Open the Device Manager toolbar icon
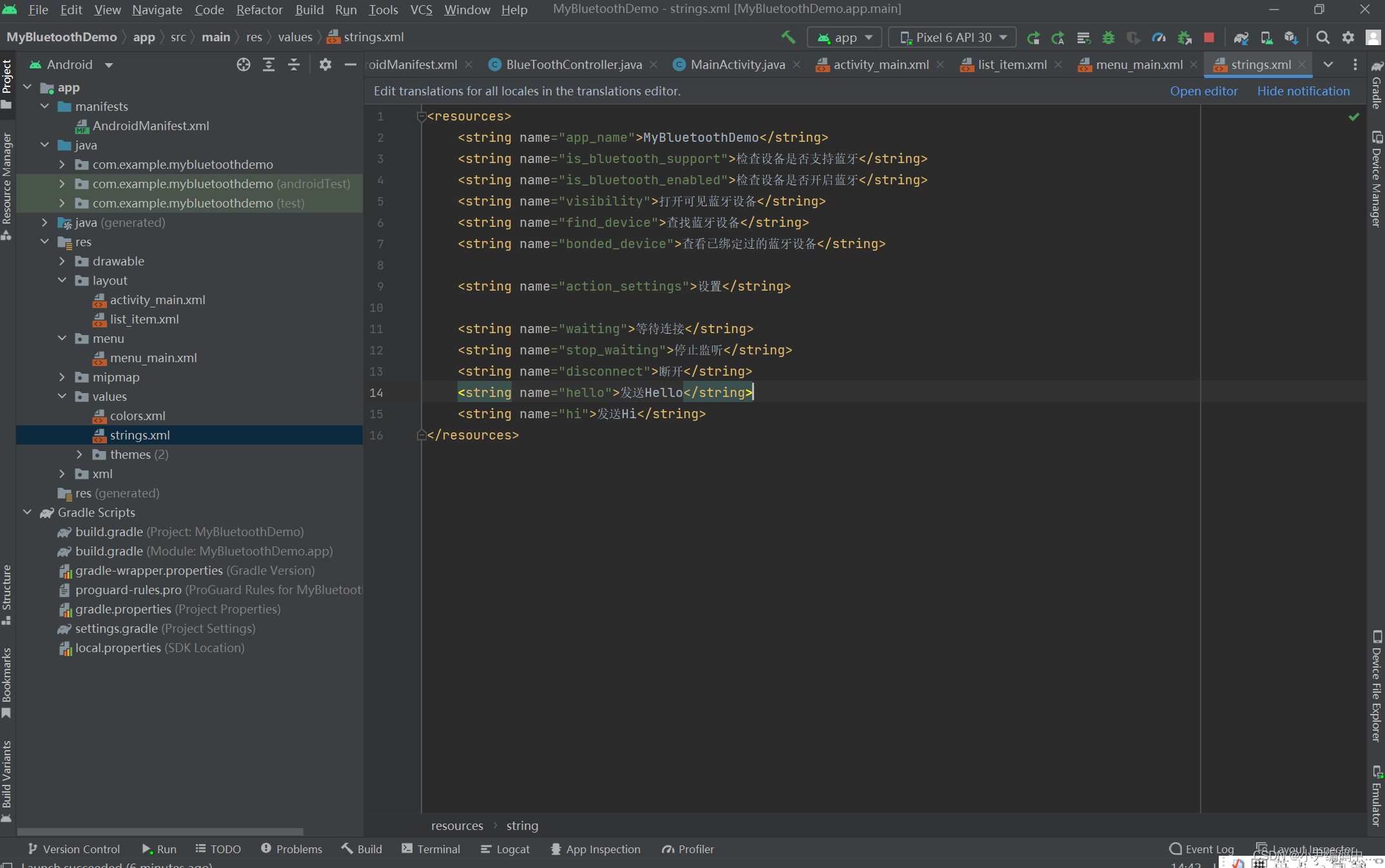This screenshot has width=1385, height=868. (x=1266, y=37)
